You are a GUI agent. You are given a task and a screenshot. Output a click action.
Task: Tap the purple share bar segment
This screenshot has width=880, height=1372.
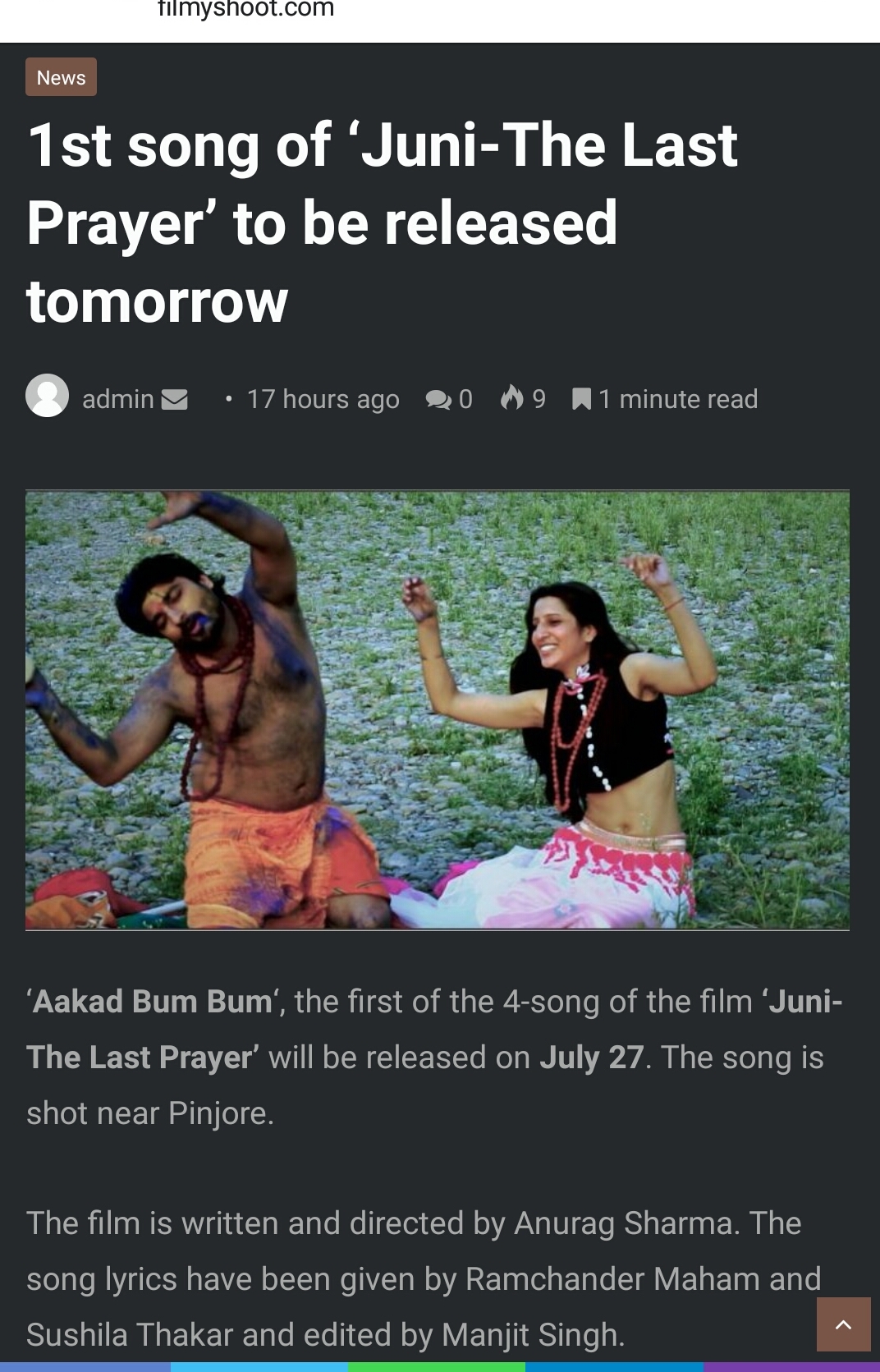[791, 1367]
